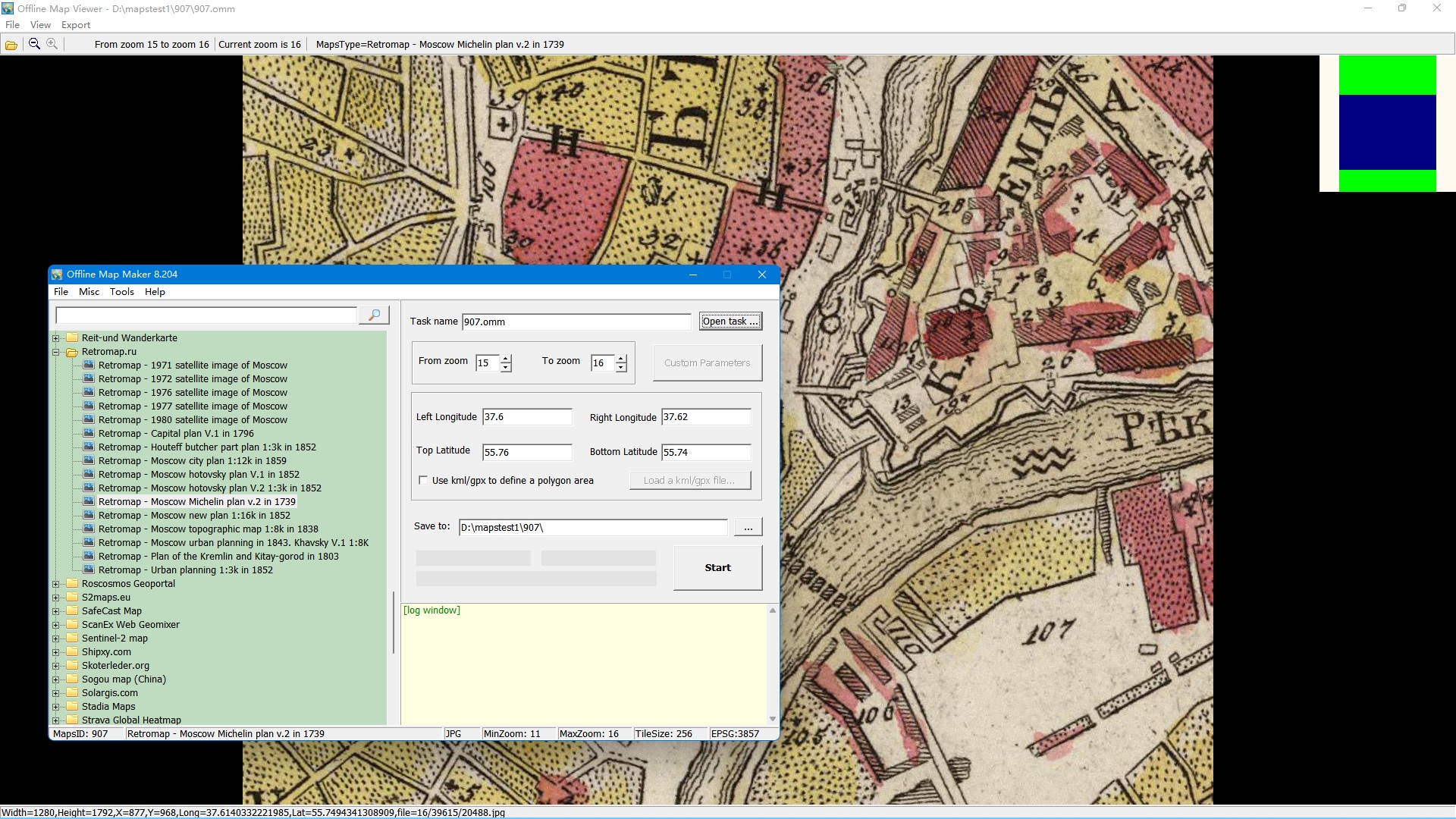This screenshot has width=1456, height=819.
Task: Select map icon for 1971 satellite image of Moscow
Action: (x=89, y=365)
